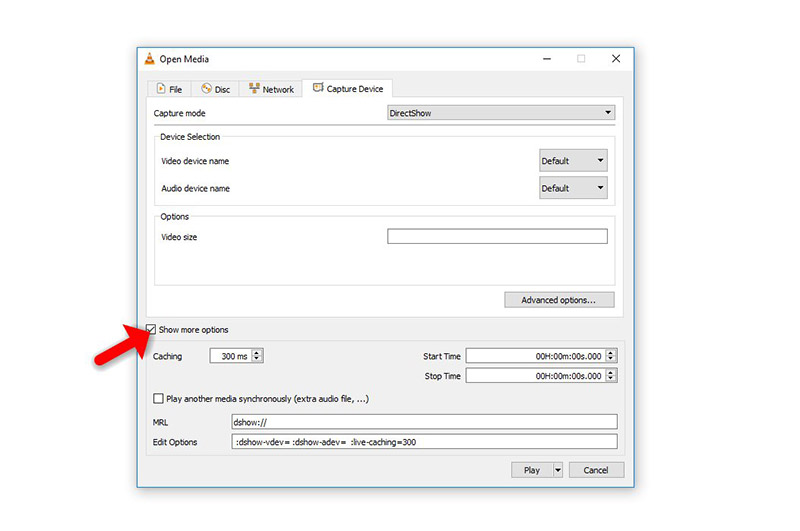Enable Play another media synchronously
The width and height of the screenshot is (800, 531).
point(159,399)
